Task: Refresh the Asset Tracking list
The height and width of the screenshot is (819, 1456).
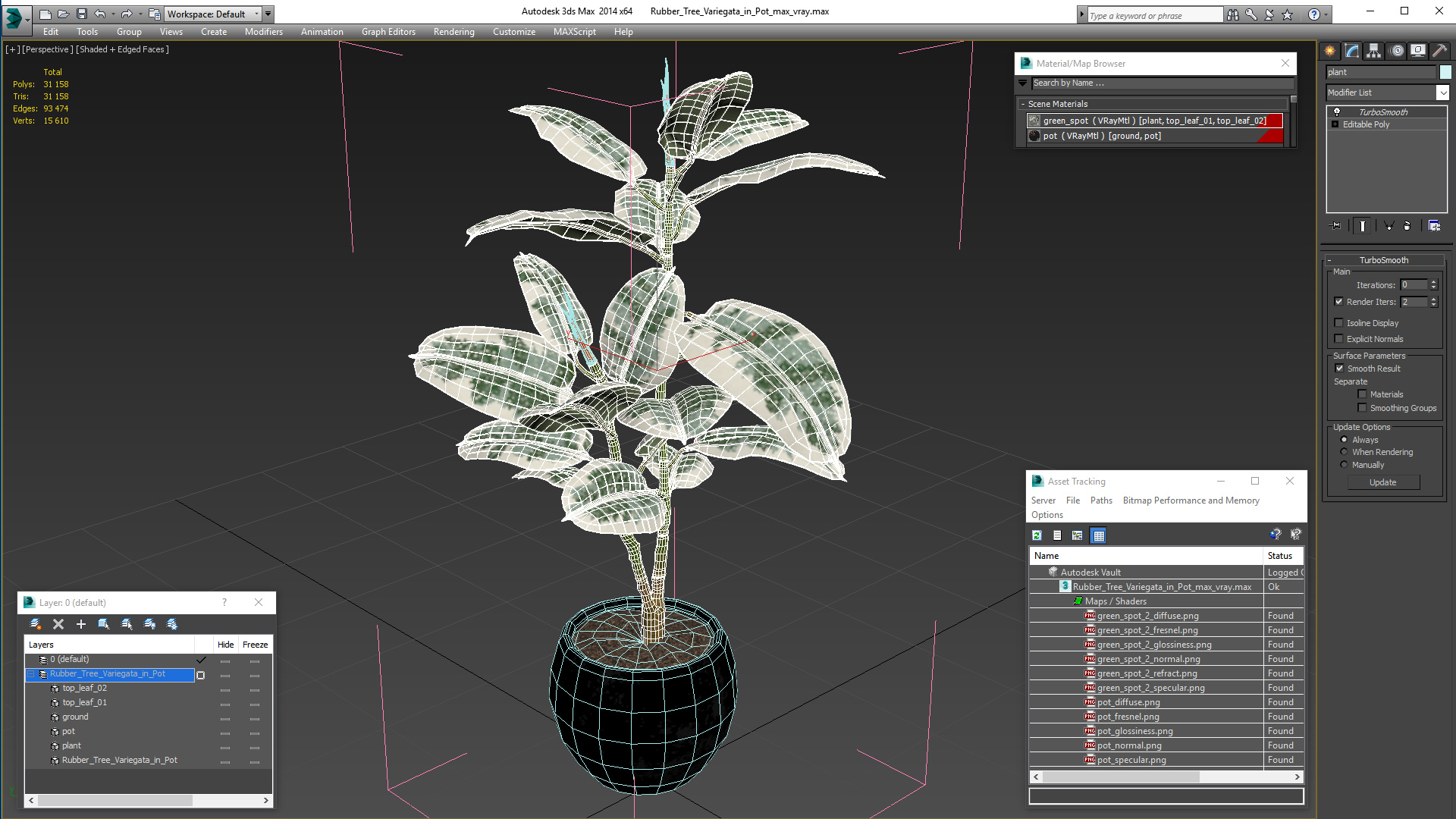Action: (x=1037, y=535)
